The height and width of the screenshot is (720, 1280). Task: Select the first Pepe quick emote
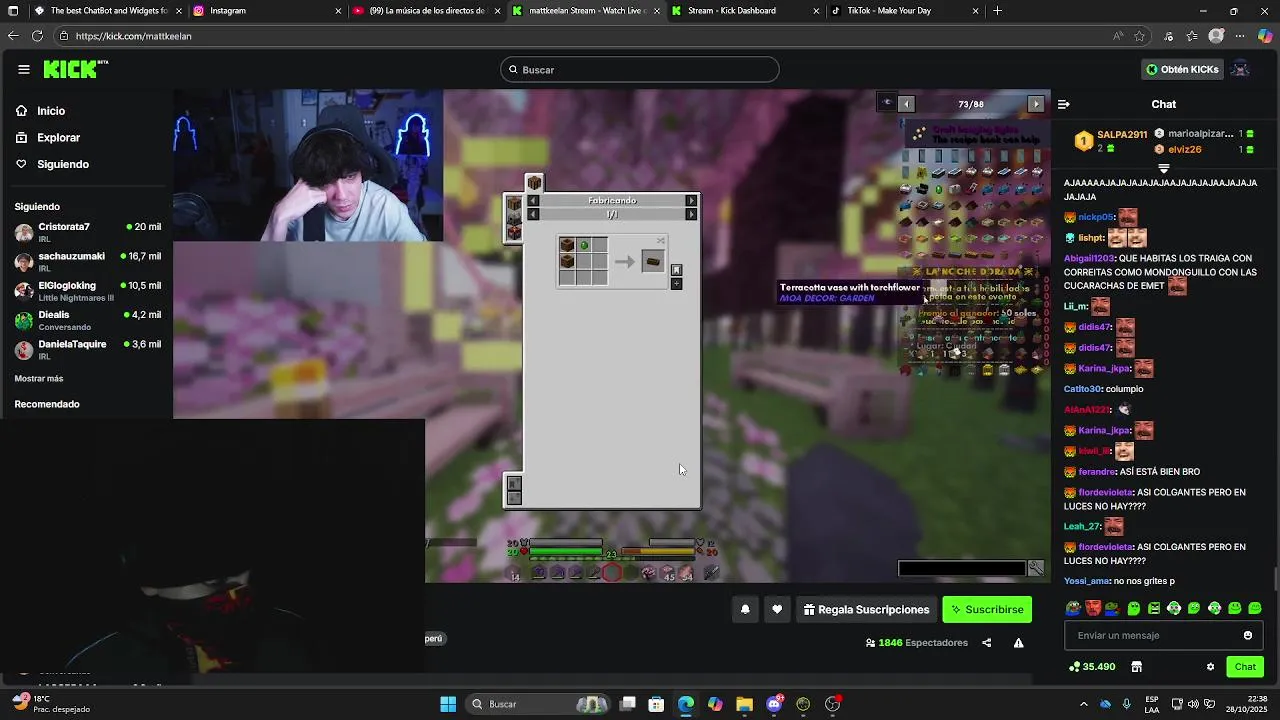coord(1073,608)
